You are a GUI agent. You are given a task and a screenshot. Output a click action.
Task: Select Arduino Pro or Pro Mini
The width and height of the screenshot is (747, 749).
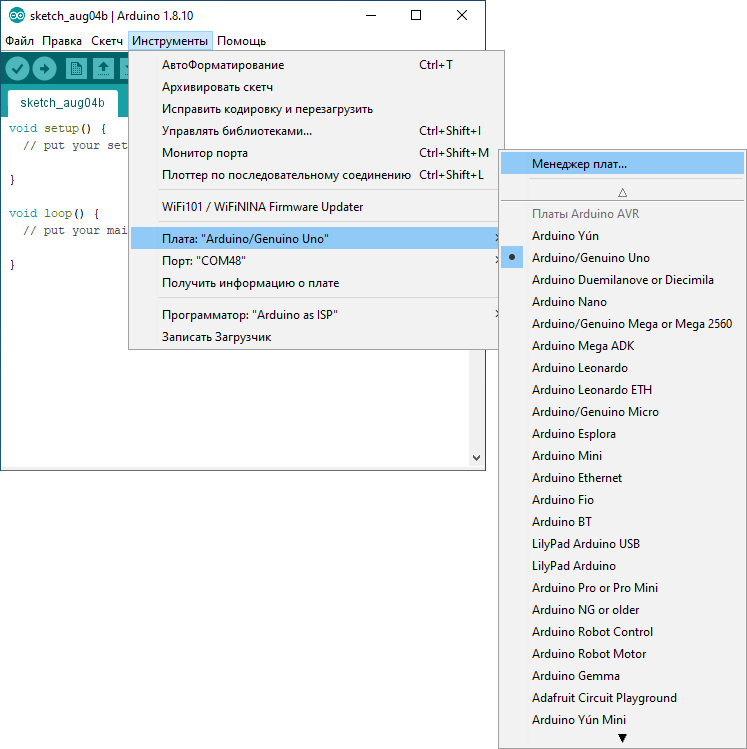tap(622, 588)
